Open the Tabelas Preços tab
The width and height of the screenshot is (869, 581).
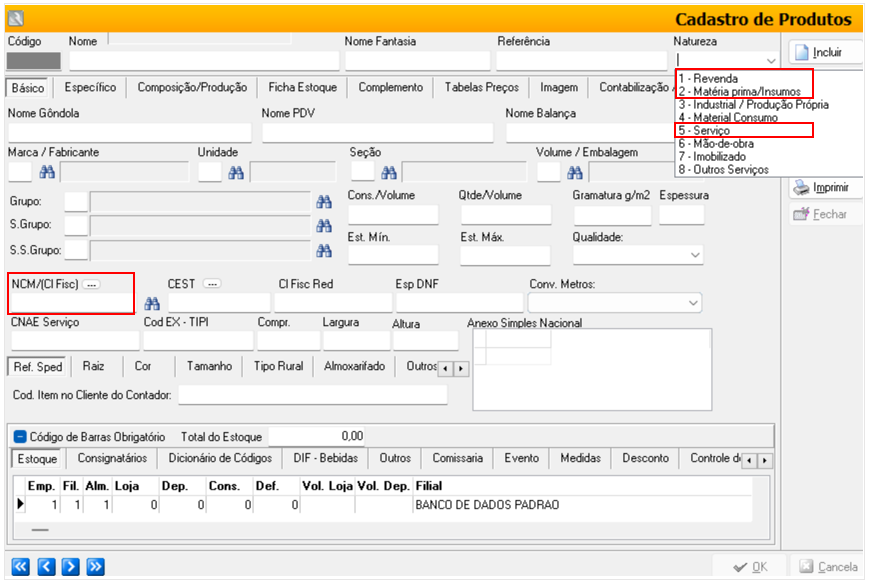pos(481,88)
